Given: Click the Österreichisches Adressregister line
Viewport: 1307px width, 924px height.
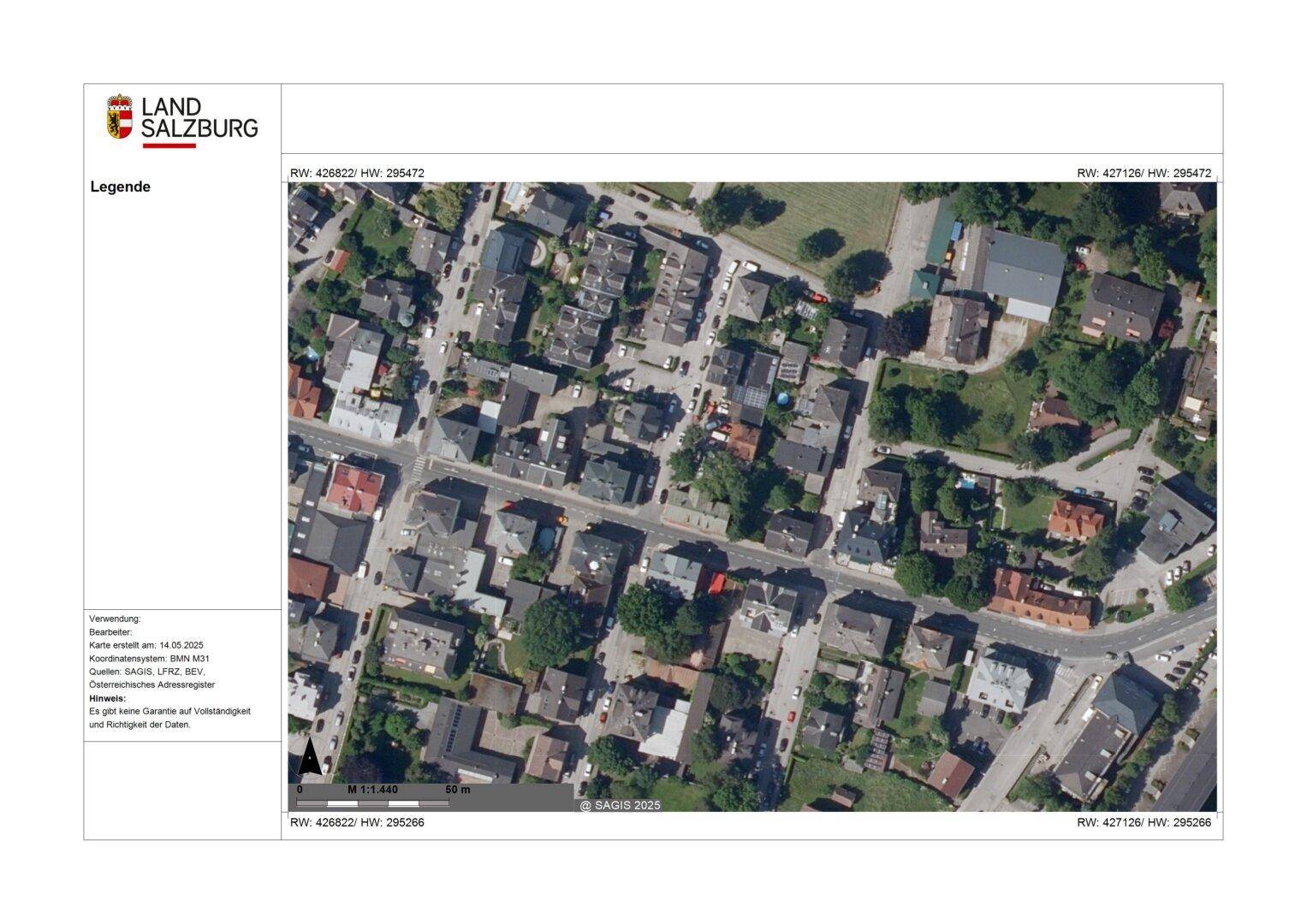Looking at the screenshot, I should pos(152,684).
